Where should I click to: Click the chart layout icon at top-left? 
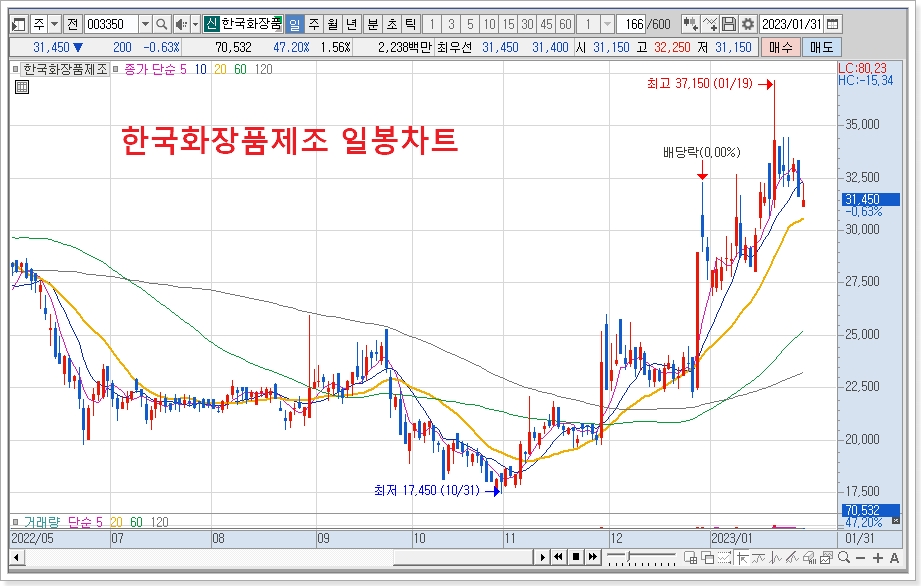[x=19, y=24]
